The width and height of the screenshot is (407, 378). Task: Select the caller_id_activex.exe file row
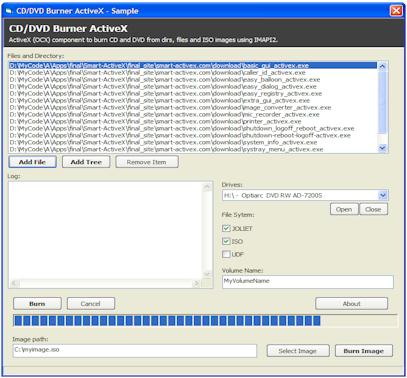coord(193,72)
